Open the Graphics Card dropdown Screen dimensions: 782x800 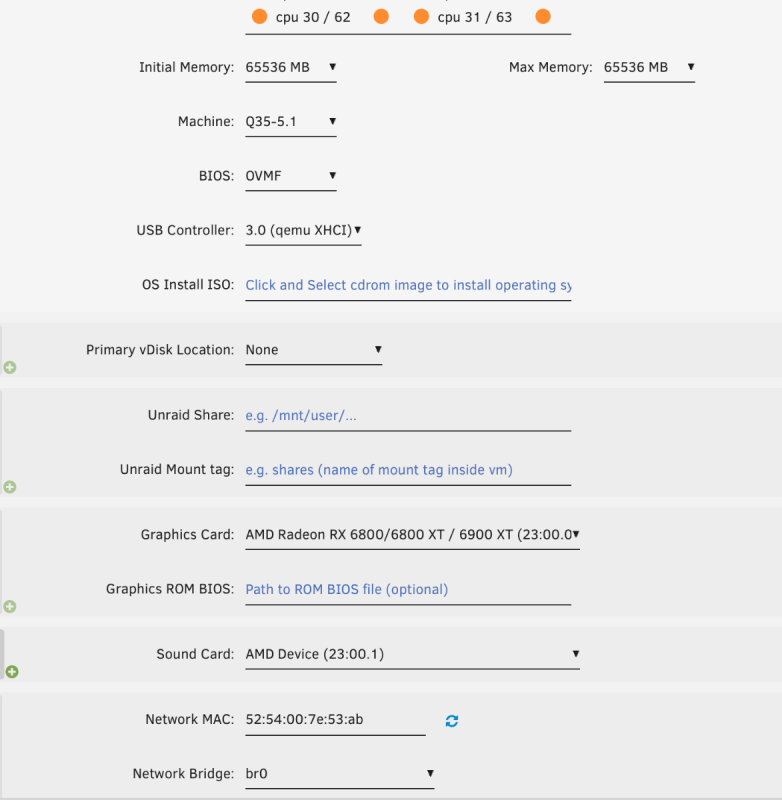[412, 535]
